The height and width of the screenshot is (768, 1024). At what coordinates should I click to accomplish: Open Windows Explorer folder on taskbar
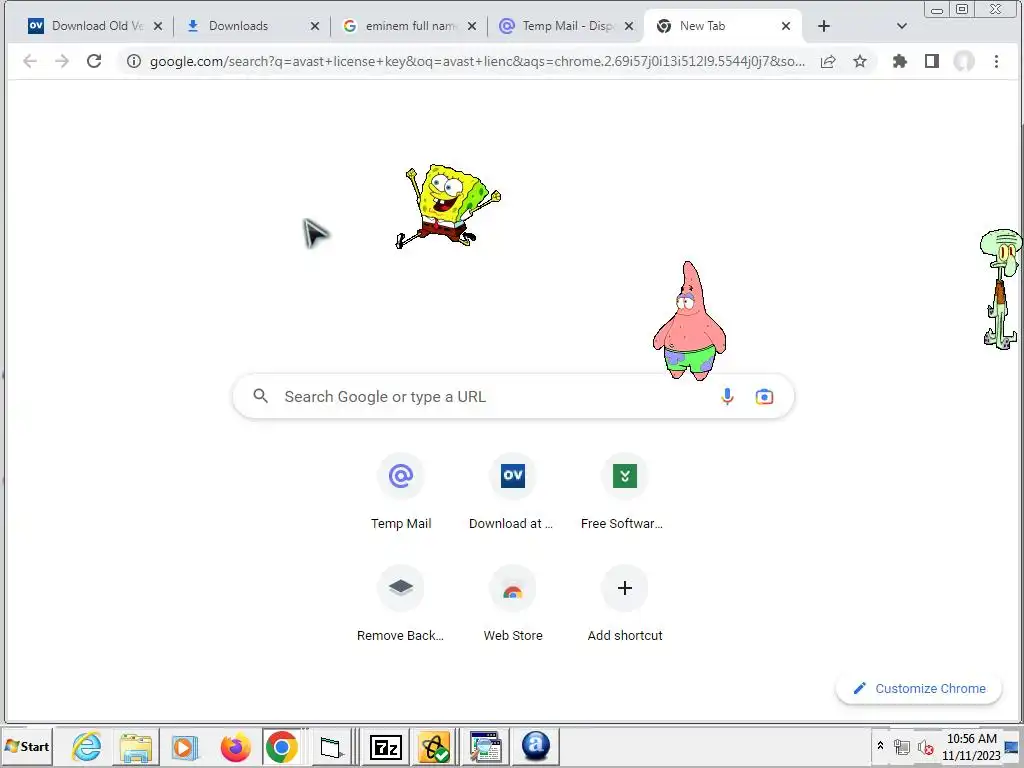136,746
